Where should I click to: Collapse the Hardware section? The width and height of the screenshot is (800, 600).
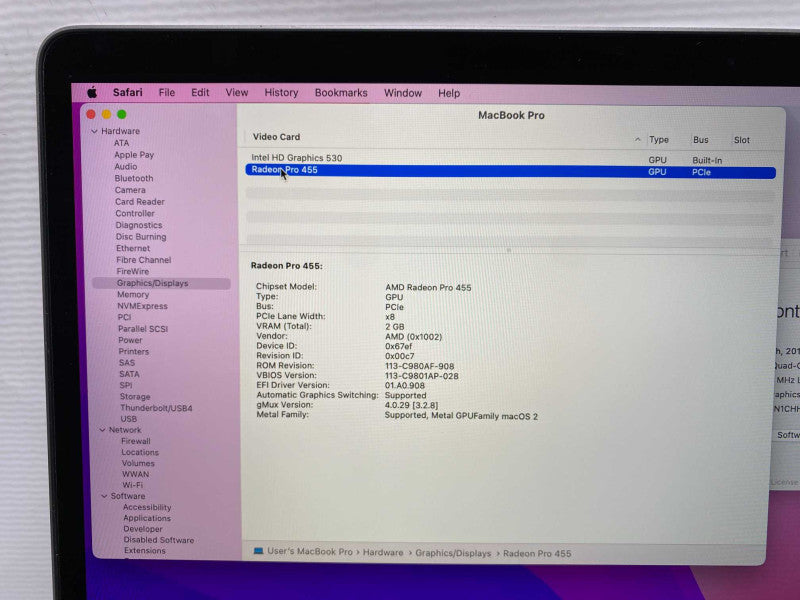tap(94, 131)
